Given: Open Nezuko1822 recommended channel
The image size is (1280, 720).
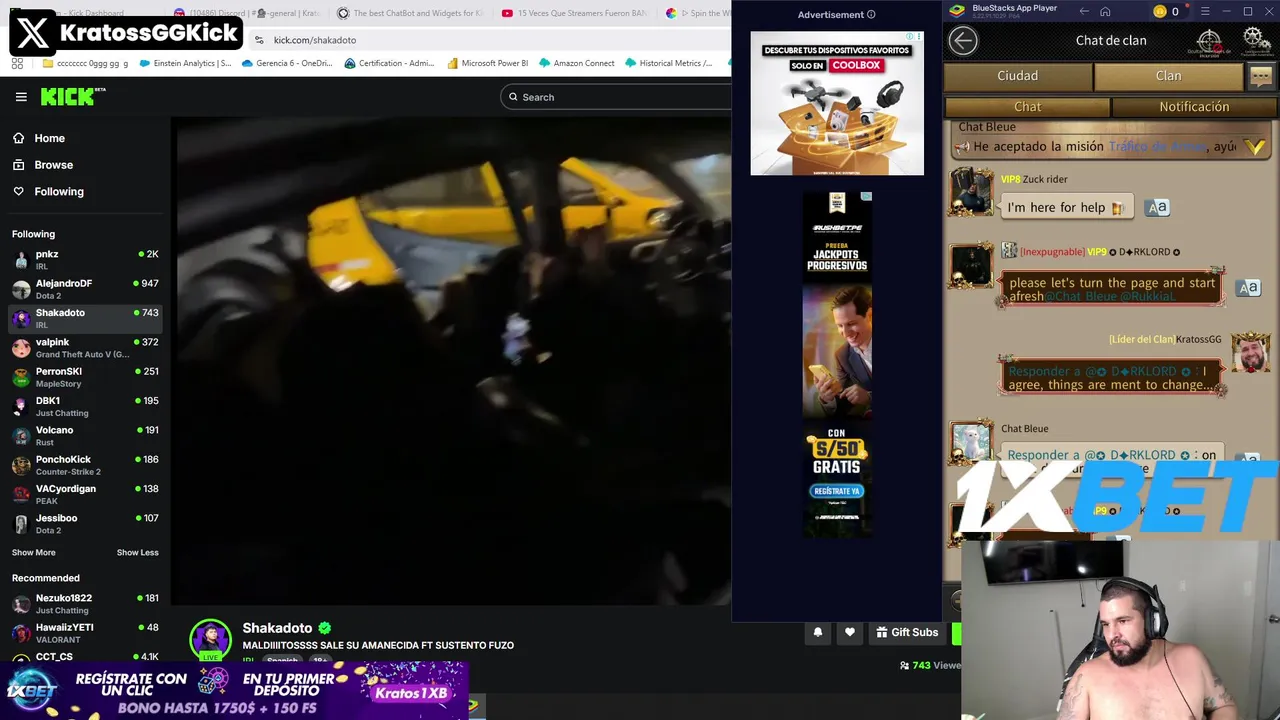Looking at the screenshot, I should pos(84,603).
